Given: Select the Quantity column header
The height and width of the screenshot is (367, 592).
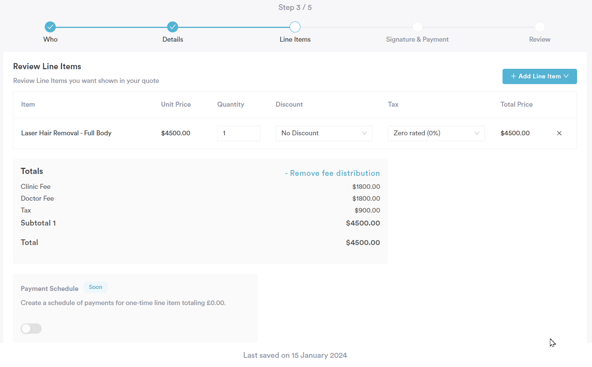Looking at the screenshot, I should pos(230,104).
